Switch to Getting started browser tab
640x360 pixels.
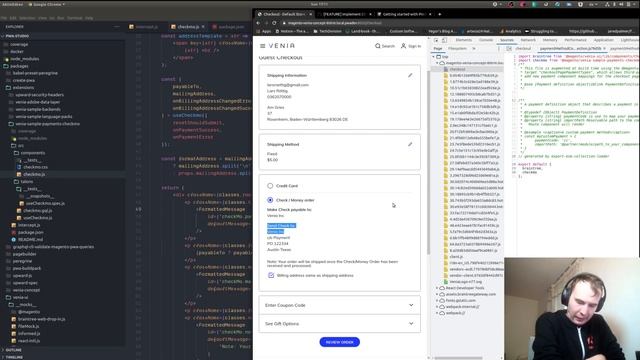click(x=404, y=14)
